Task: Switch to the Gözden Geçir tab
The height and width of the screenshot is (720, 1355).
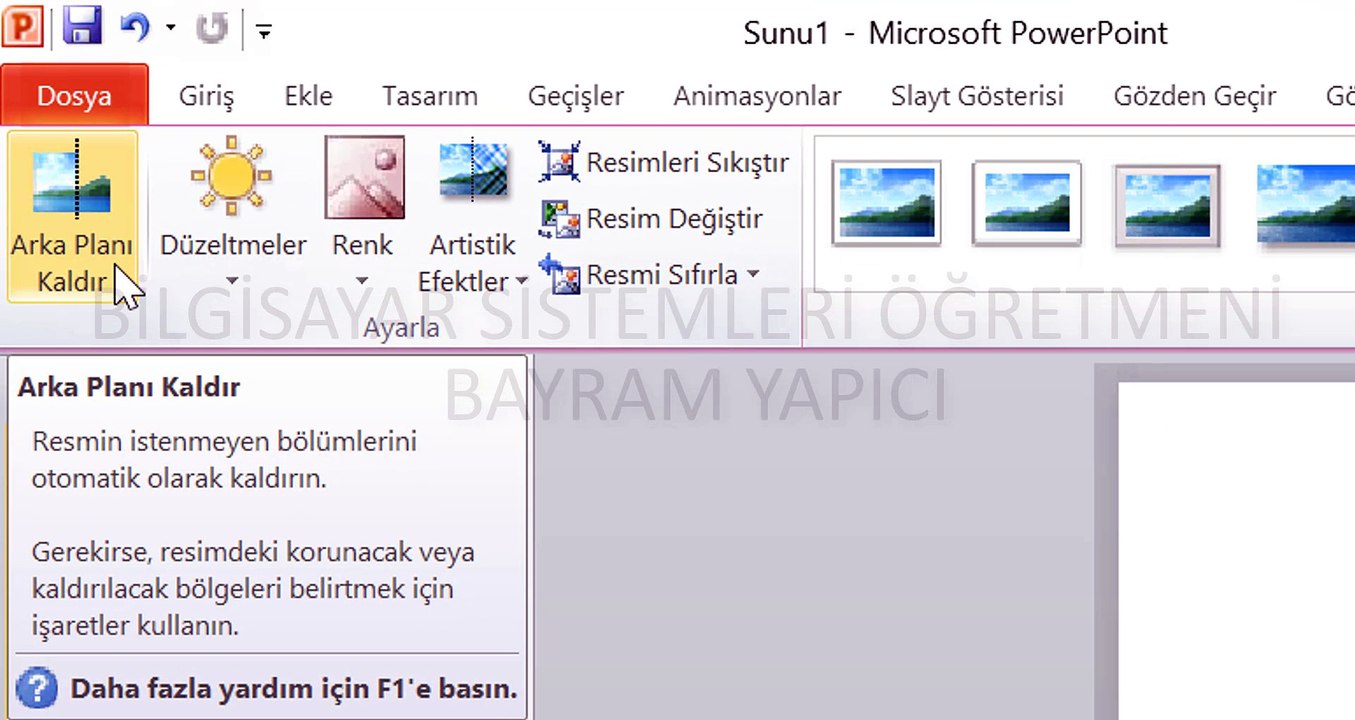Action: pyautogui.click(x=1195, y=97)
